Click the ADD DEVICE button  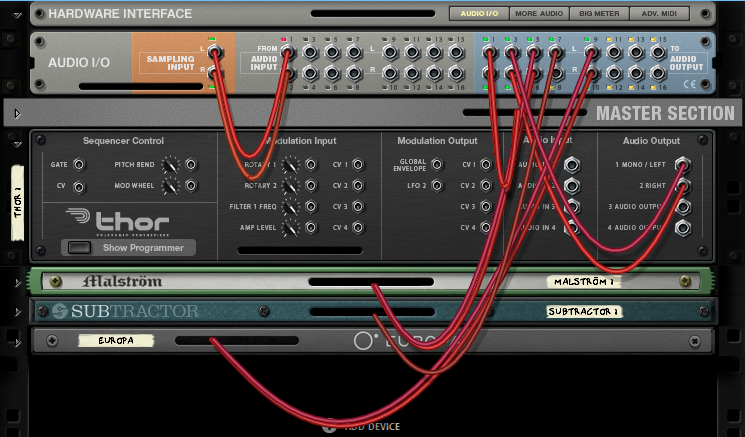tap(362, 427)
